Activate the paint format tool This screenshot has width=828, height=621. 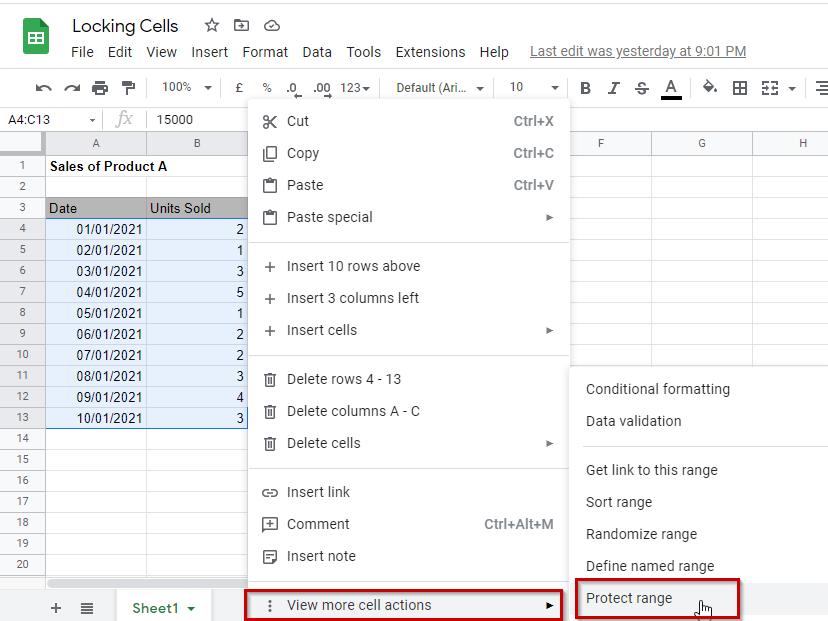click(x=128, y=88)
